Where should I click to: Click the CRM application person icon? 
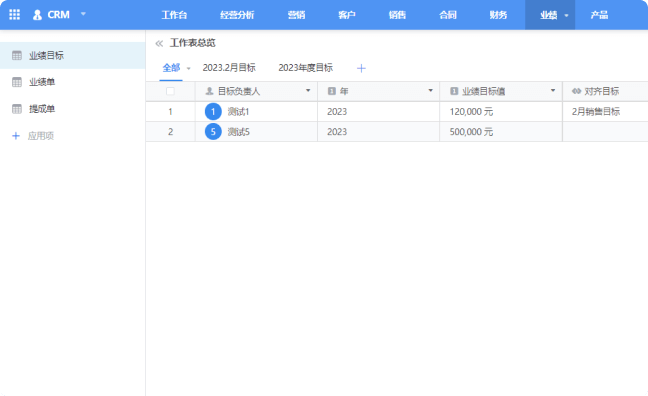pos(37,15)
